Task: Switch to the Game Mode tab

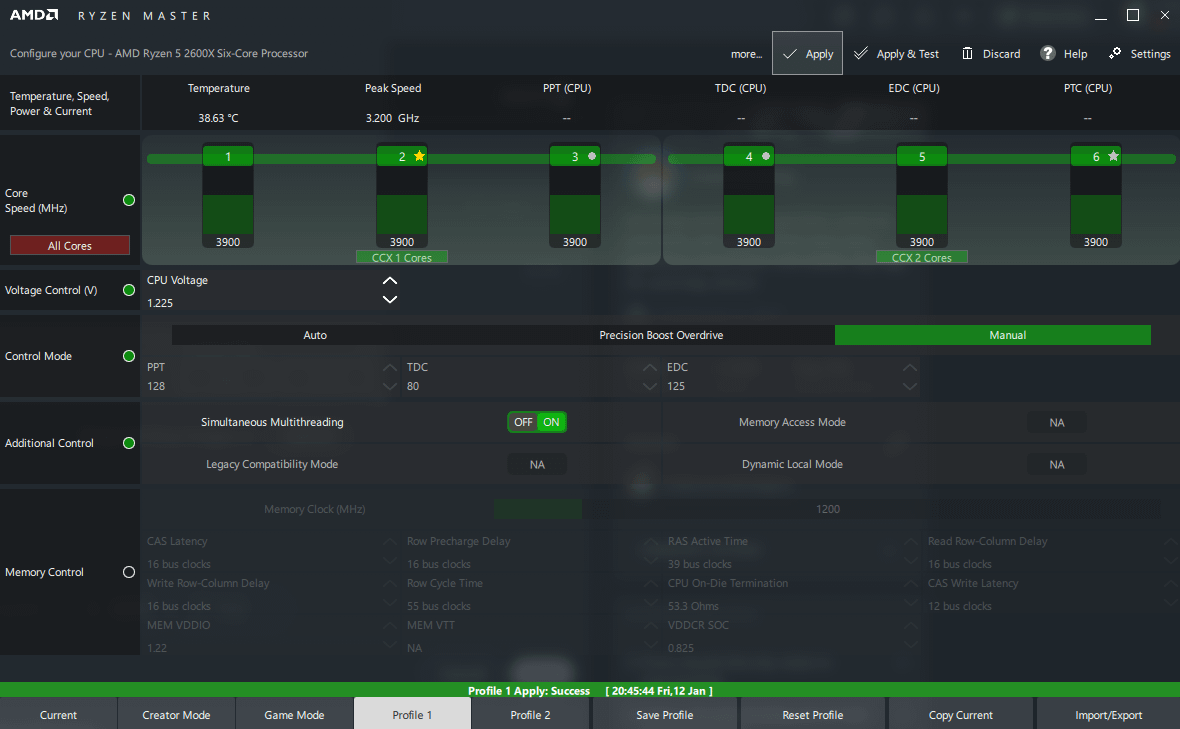Action: (x=294, y=715)
